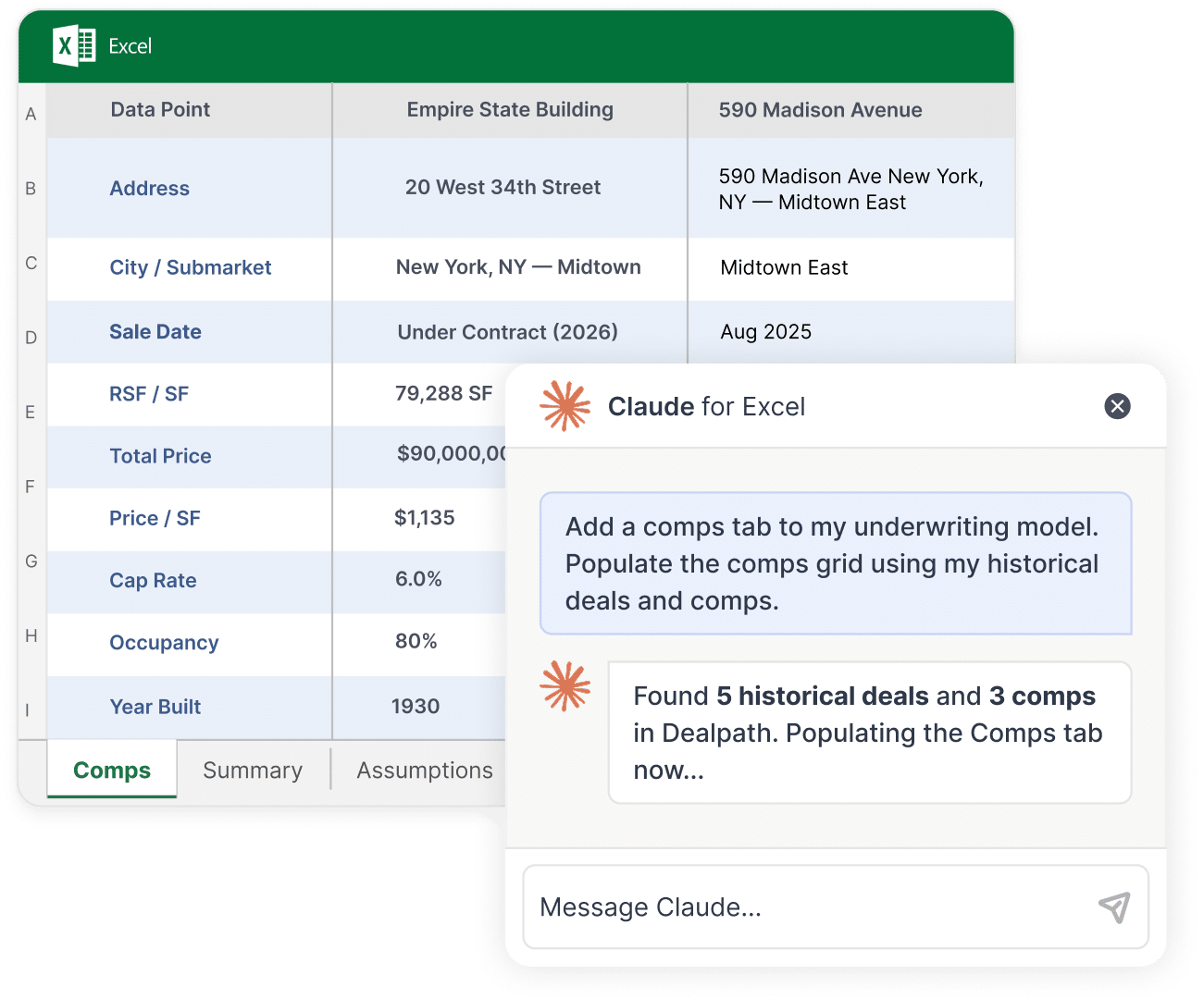Viewport: 1204px width, 999px height.
Task: Click the Claude avatar beside the response message
Action: (x=565, y=686)
